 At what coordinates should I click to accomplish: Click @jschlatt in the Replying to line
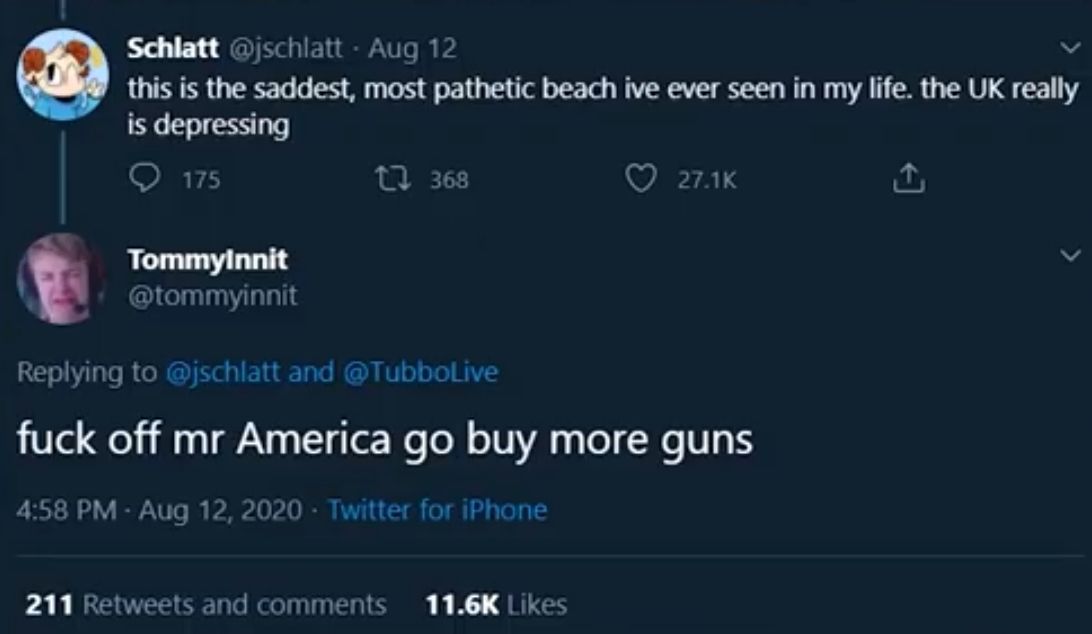[x=221, y=373]
